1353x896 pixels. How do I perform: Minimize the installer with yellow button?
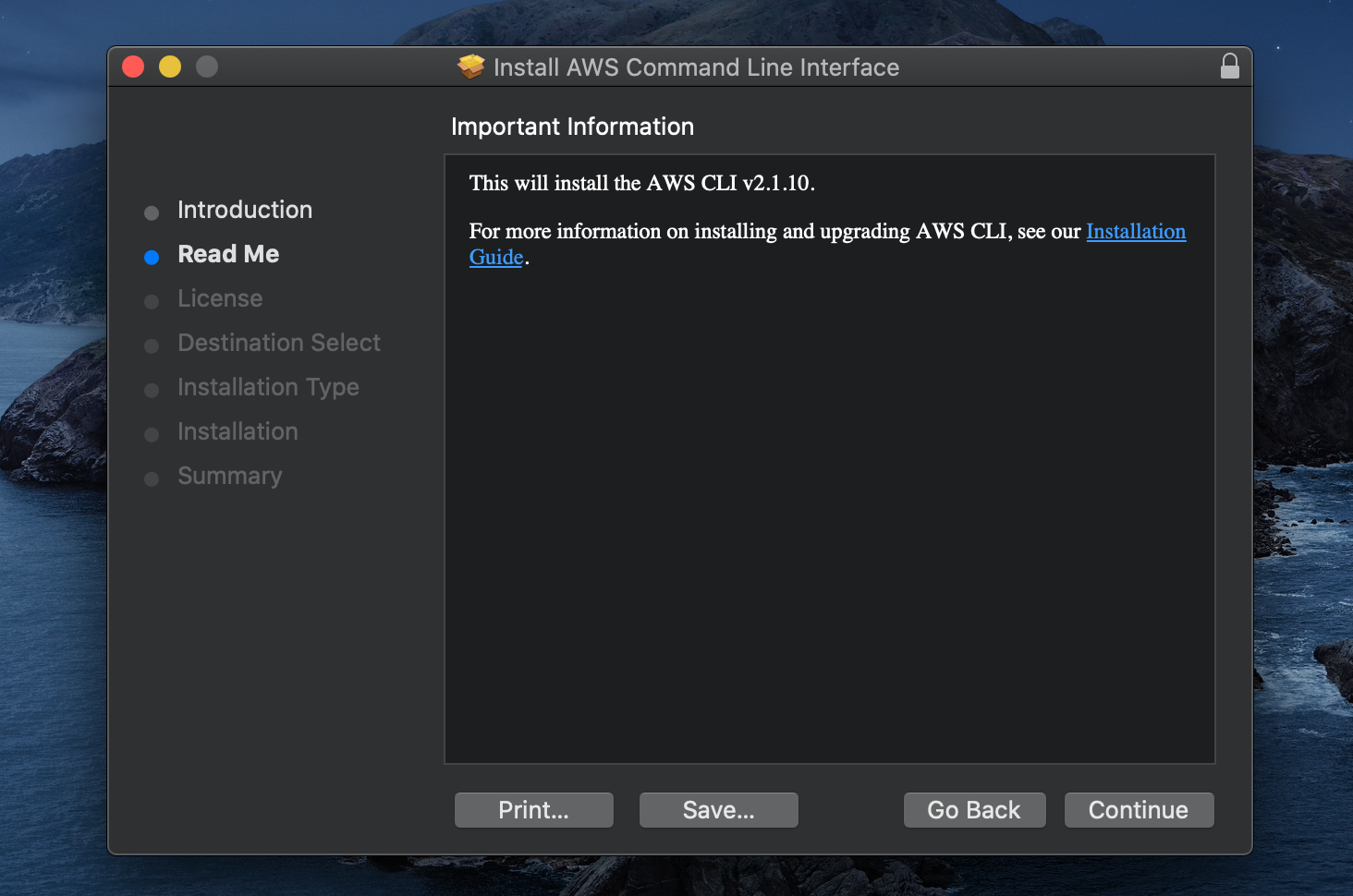170,67
